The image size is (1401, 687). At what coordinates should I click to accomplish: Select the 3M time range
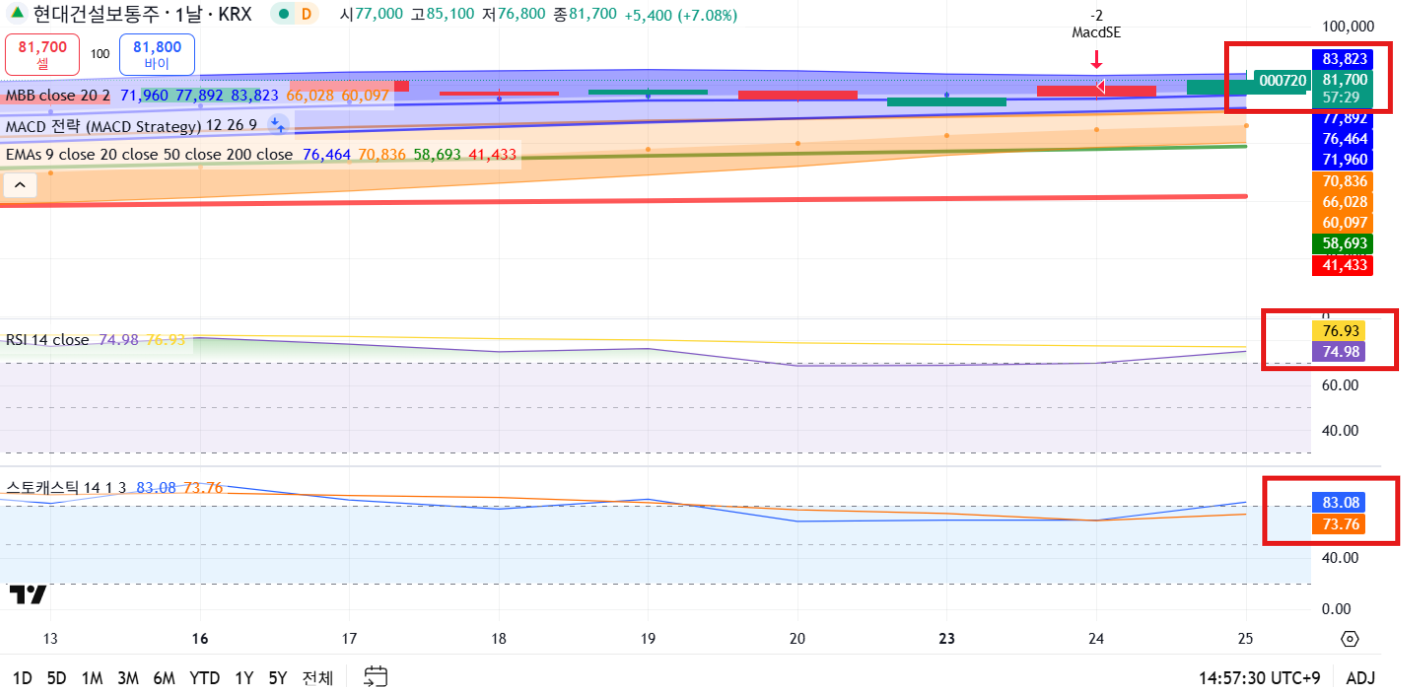click(128, 678)
